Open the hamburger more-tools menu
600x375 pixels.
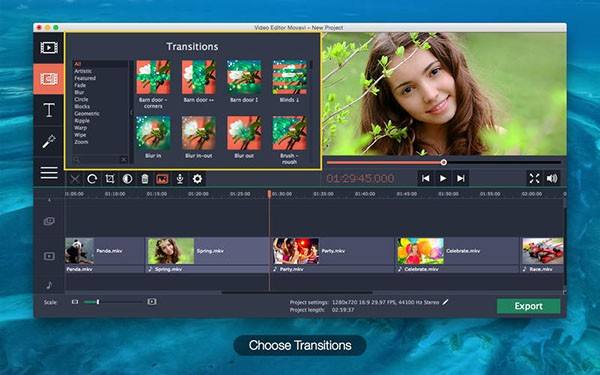coord(49,173)
